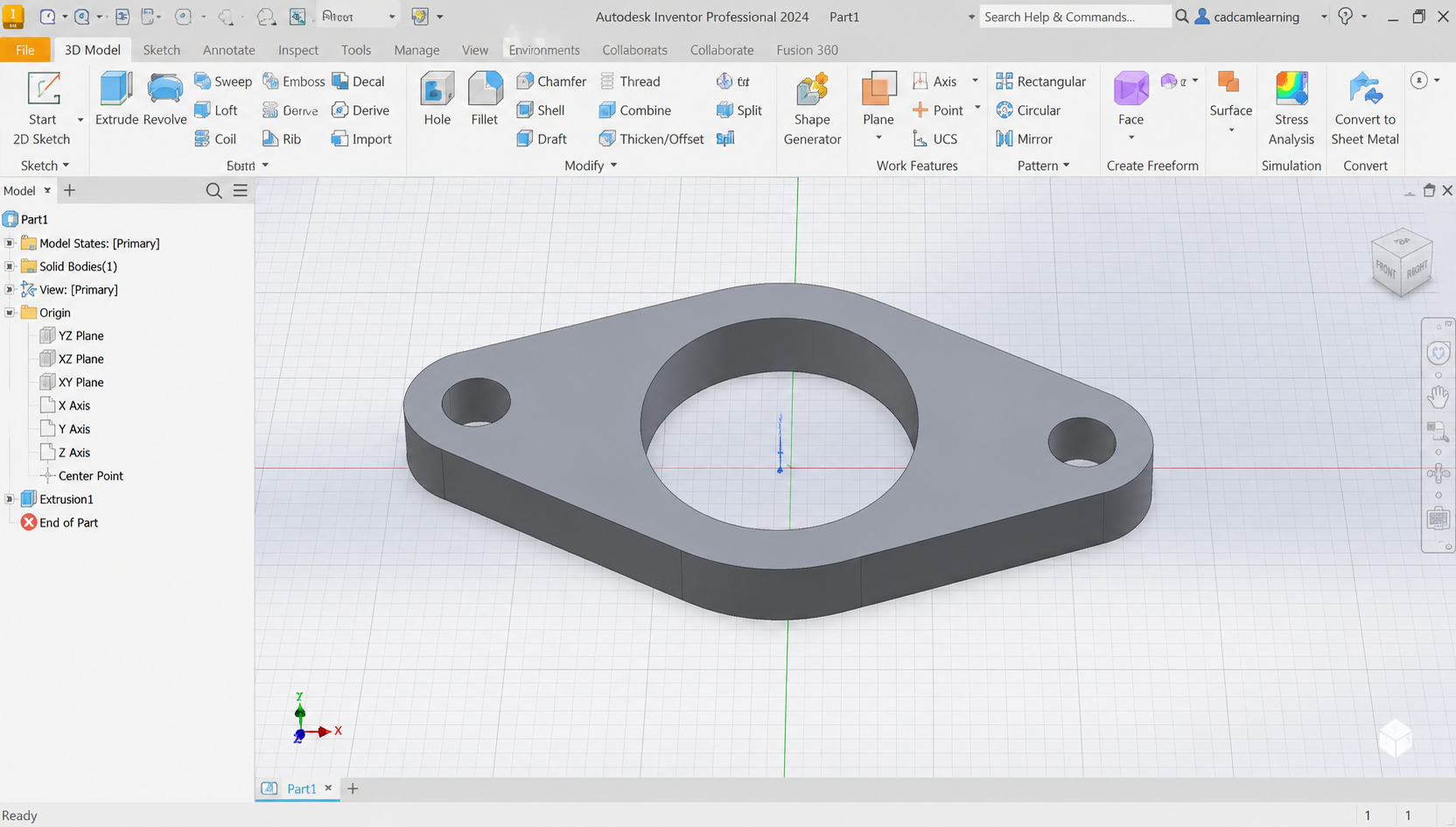Image resolution: width=1456 pixels, height=827 pixels.
Task: Apply Rectangular pattern
Action: pyautogui.click(x=1041, y=81)
